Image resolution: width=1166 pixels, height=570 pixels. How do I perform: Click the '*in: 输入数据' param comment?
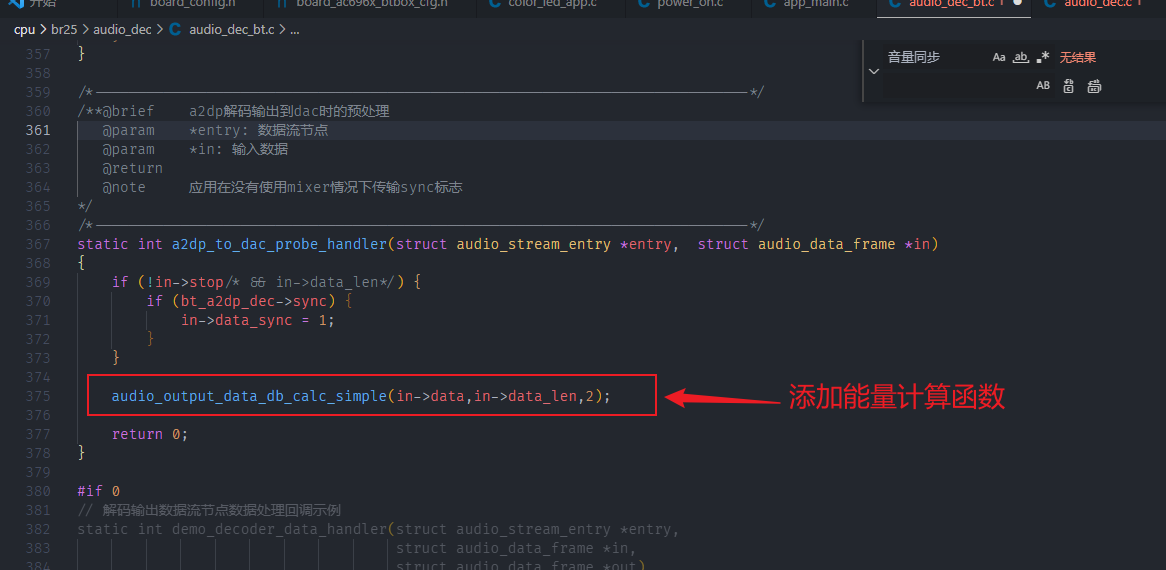pos(239,149)
